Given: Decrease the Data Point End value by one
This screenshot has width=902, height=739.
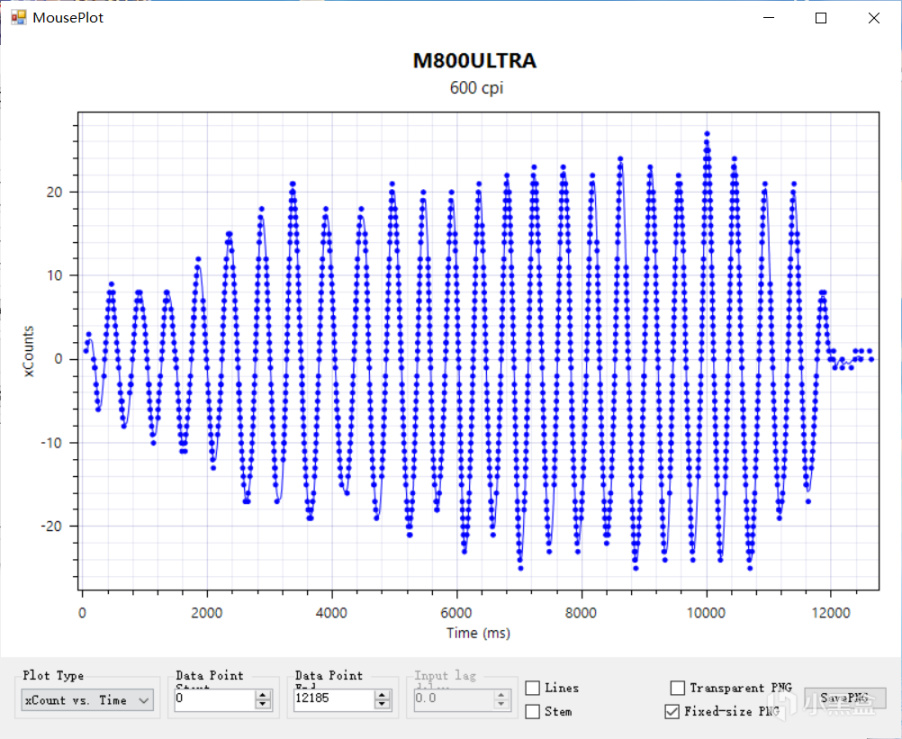Looking at the screenshot, I should 382,704.
